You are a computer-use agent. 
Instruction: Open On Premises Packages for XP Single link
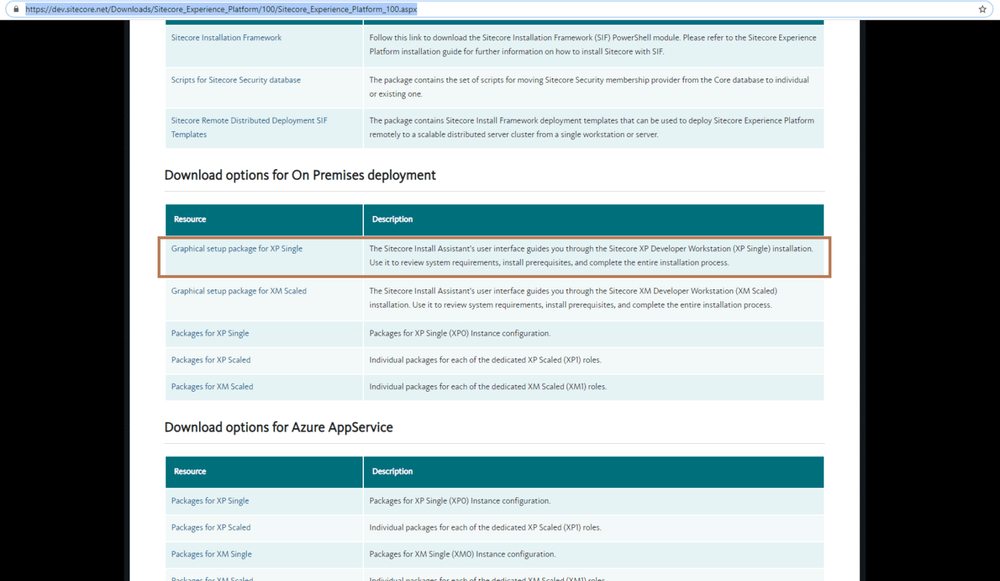[x=210, y=333]
